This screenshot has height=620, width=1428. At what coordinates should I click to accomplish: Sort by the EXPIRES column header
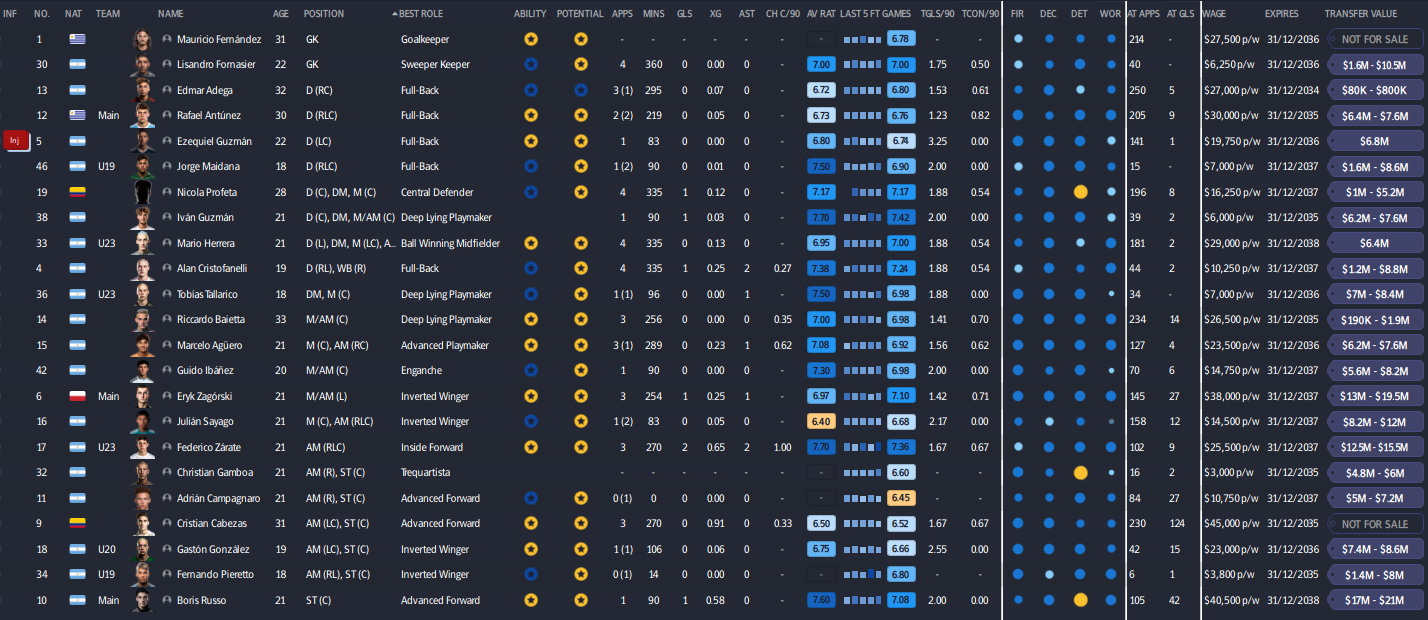tap(1282, 14)
